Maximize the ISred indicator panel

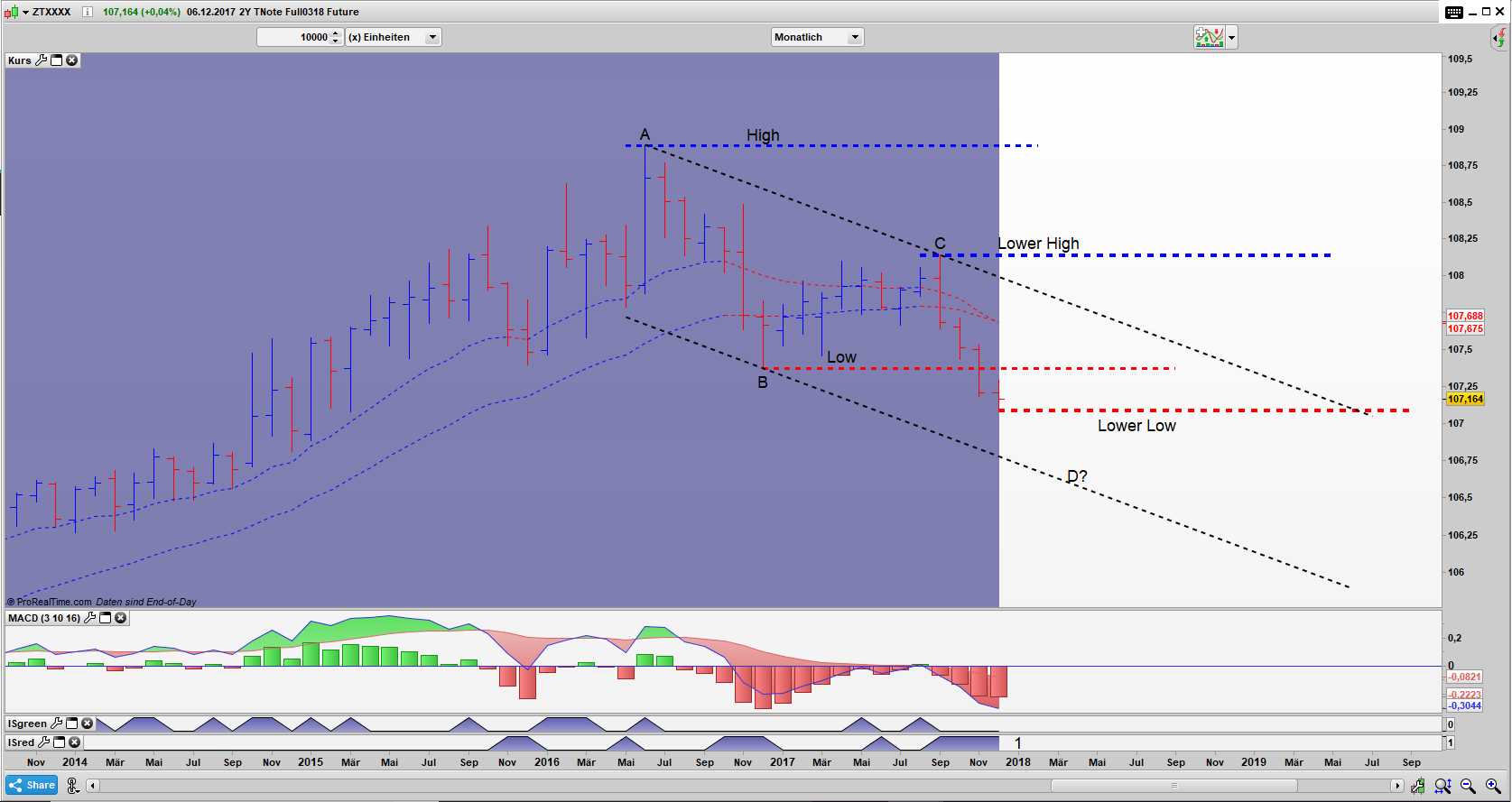click(x=59, y=742)
